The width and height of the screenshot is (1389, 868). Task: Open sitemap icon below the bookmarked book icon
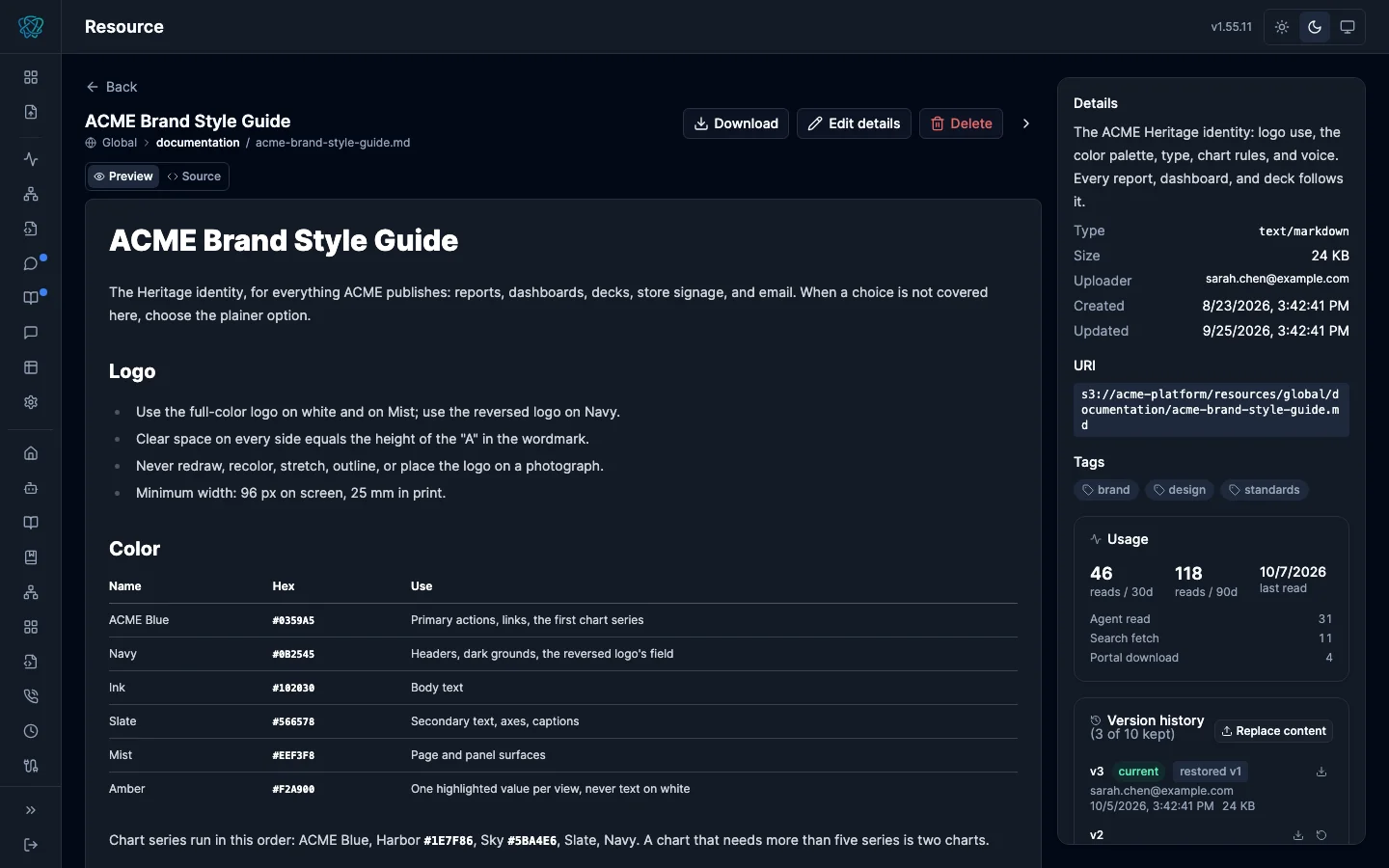point(31,592)
